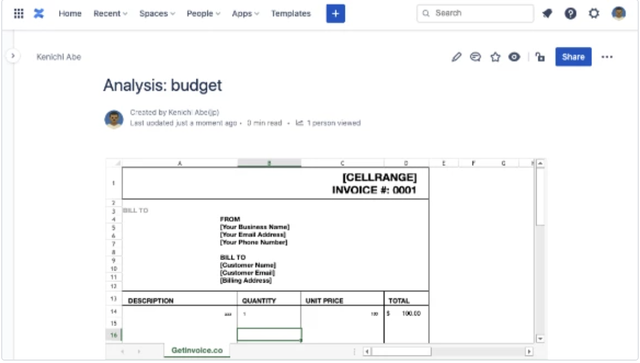This screenshot has width=640, height=363.
Task: Toggle watching with the eye icon
Action: click(514, 57)
